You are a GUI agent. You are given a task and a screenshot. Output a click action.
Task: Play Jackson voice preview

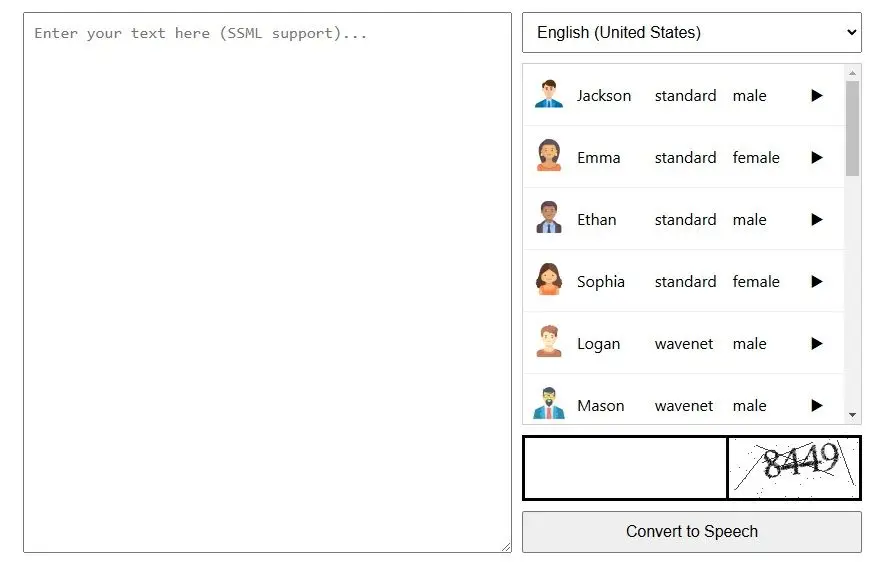pos(817,96)
